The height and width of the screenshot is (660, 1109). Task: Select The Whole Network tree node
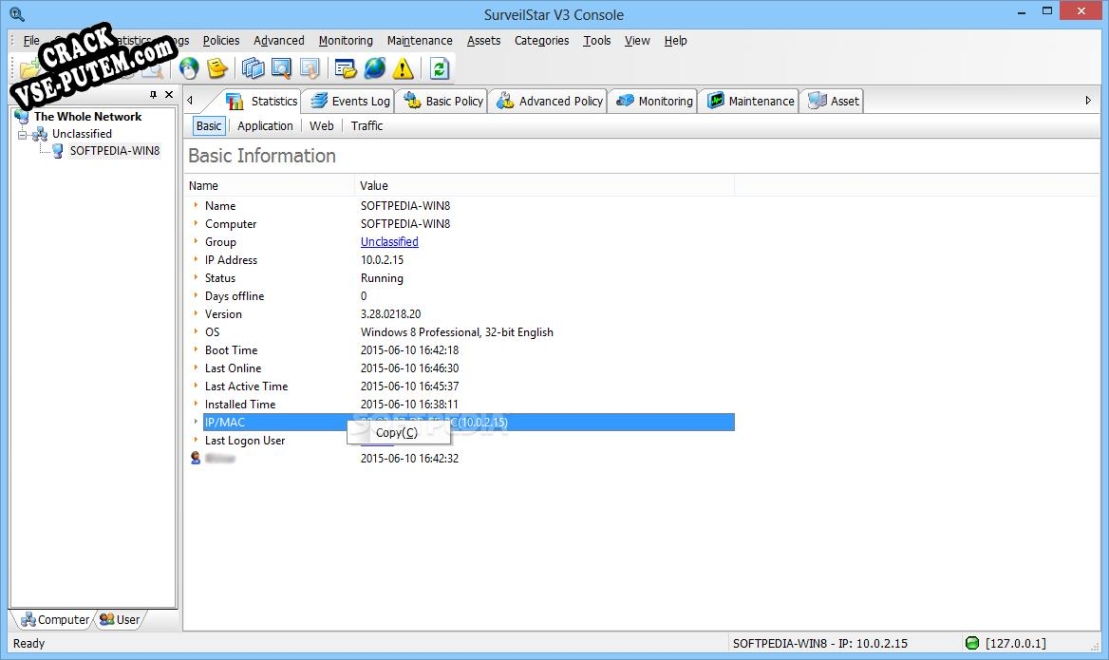pyautogui.click(x=88, y=117)
